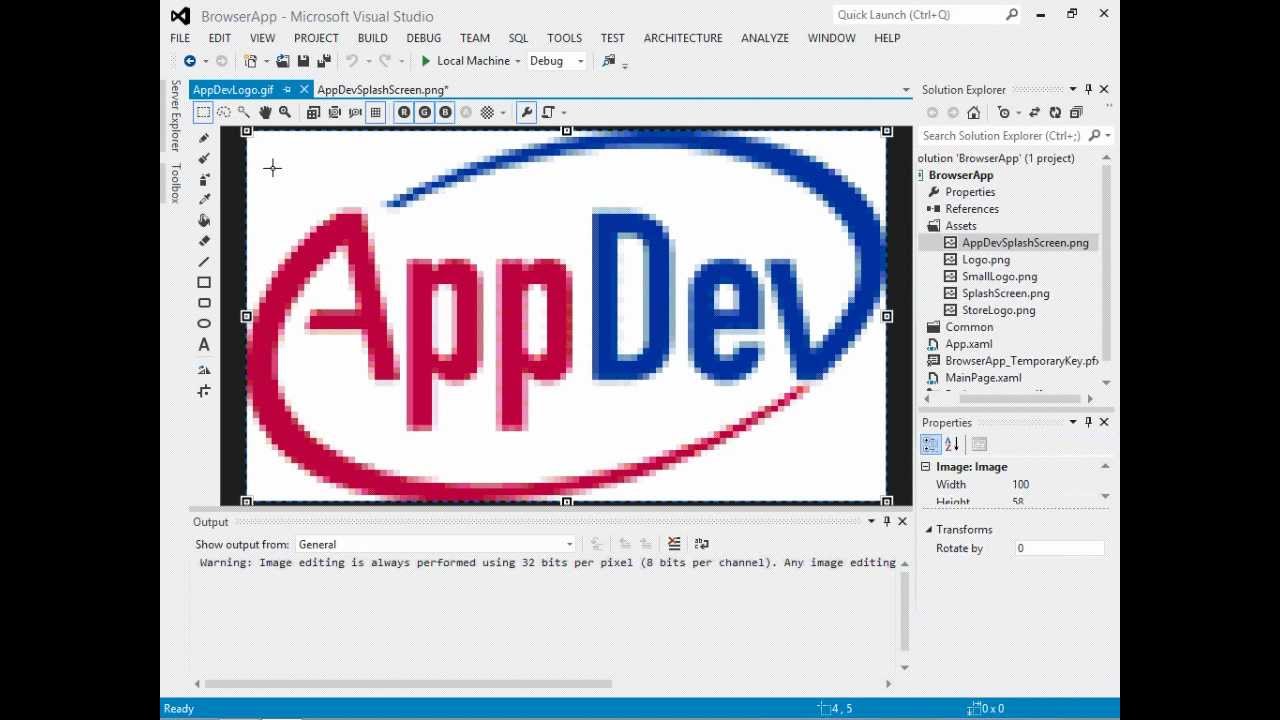Select the Text tool
This screenshot has width=1280, height=720.
click(x=204, y=345)
